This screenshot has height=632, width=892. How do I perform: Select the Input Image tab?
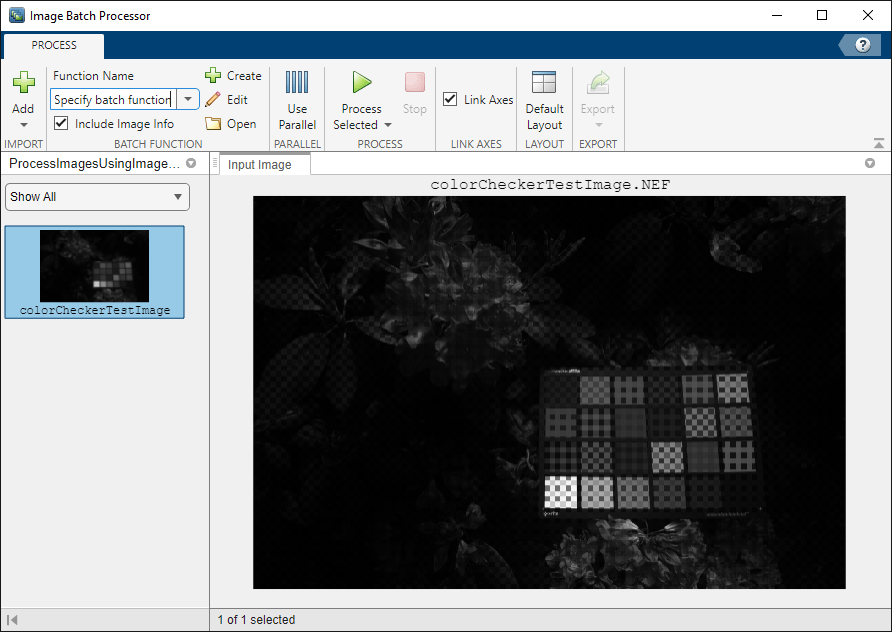262,165
